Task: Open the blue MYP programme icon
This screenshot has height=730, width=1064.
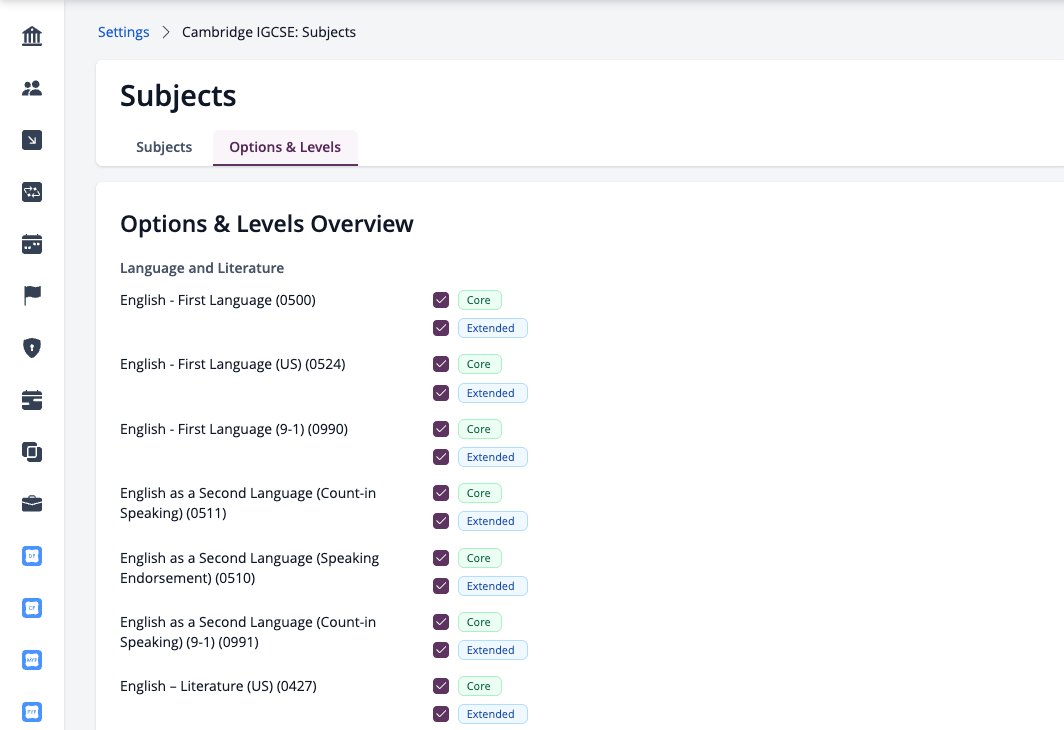Action: coord(32,660)
